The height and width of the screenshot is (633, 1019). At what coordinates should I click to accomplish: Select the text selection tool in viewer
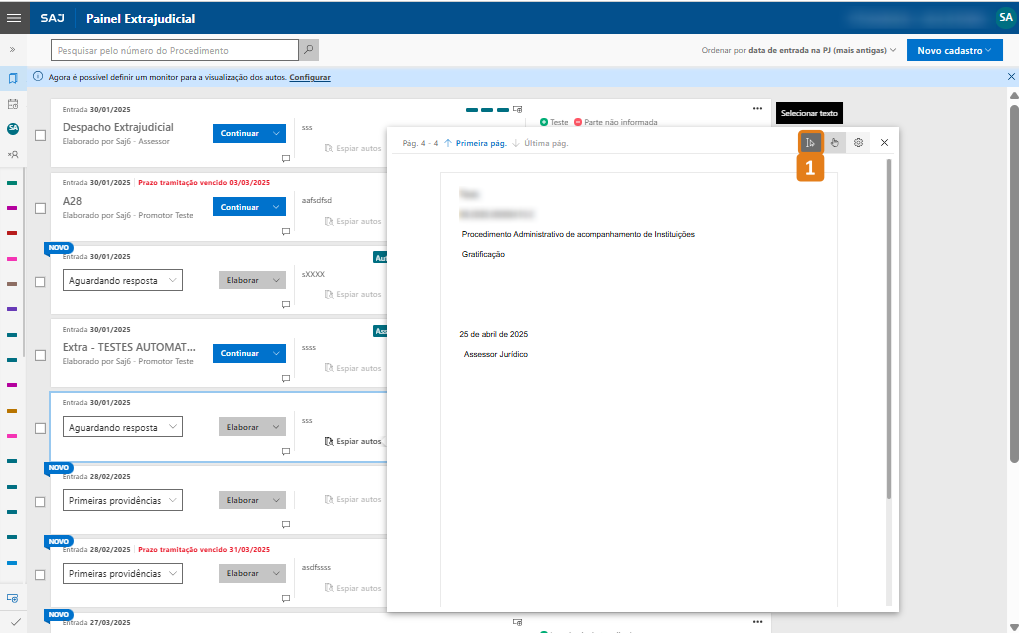point(810,143)
